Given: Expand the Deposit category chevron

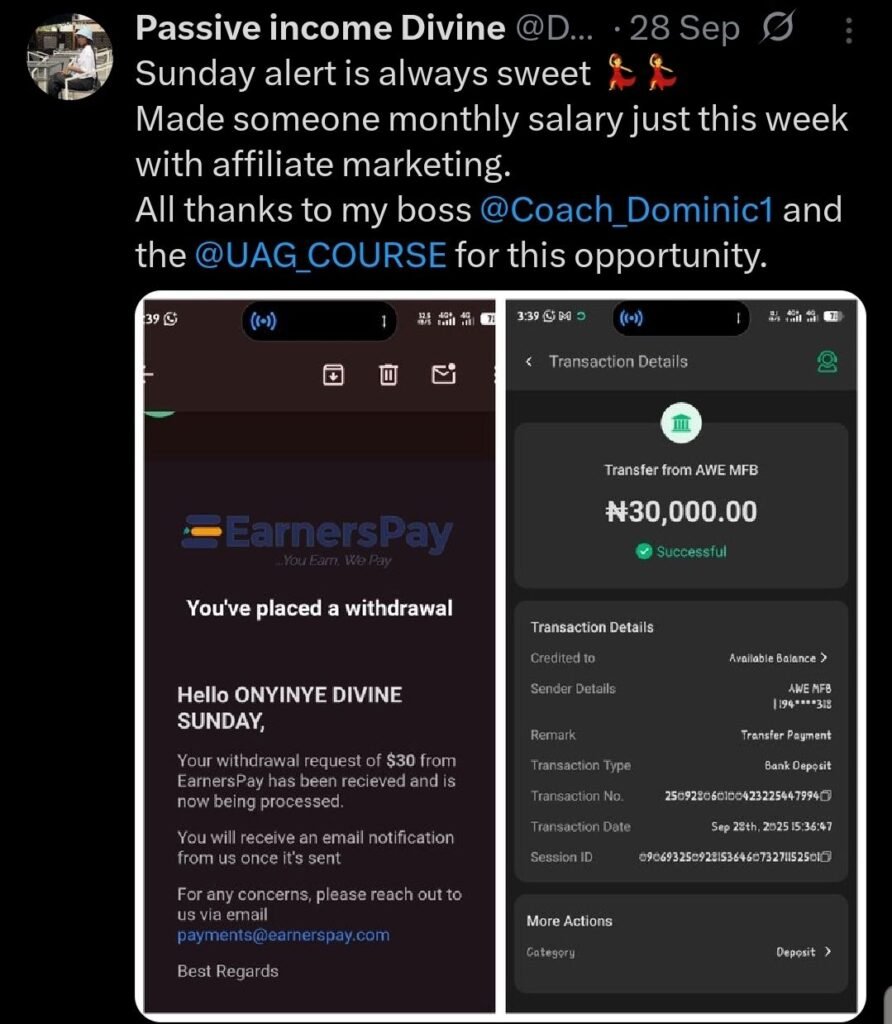Looking at the screenshot, I should click(x=827, y=952).
